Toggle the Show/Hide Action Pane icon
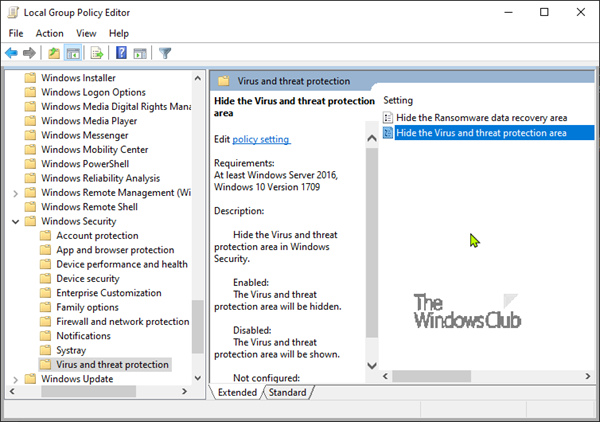Screen dimensions: 600x422 tap(140, 53)
